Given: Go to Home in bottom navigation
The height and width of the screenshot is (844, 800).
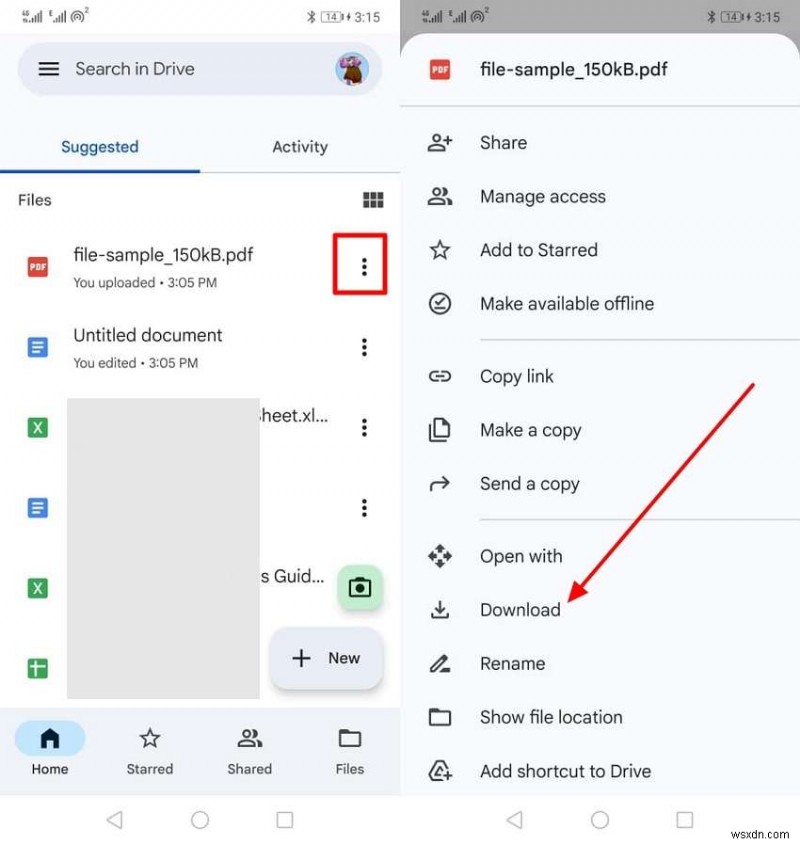Looking at the screenshot, I should click(x=50, y=749).
